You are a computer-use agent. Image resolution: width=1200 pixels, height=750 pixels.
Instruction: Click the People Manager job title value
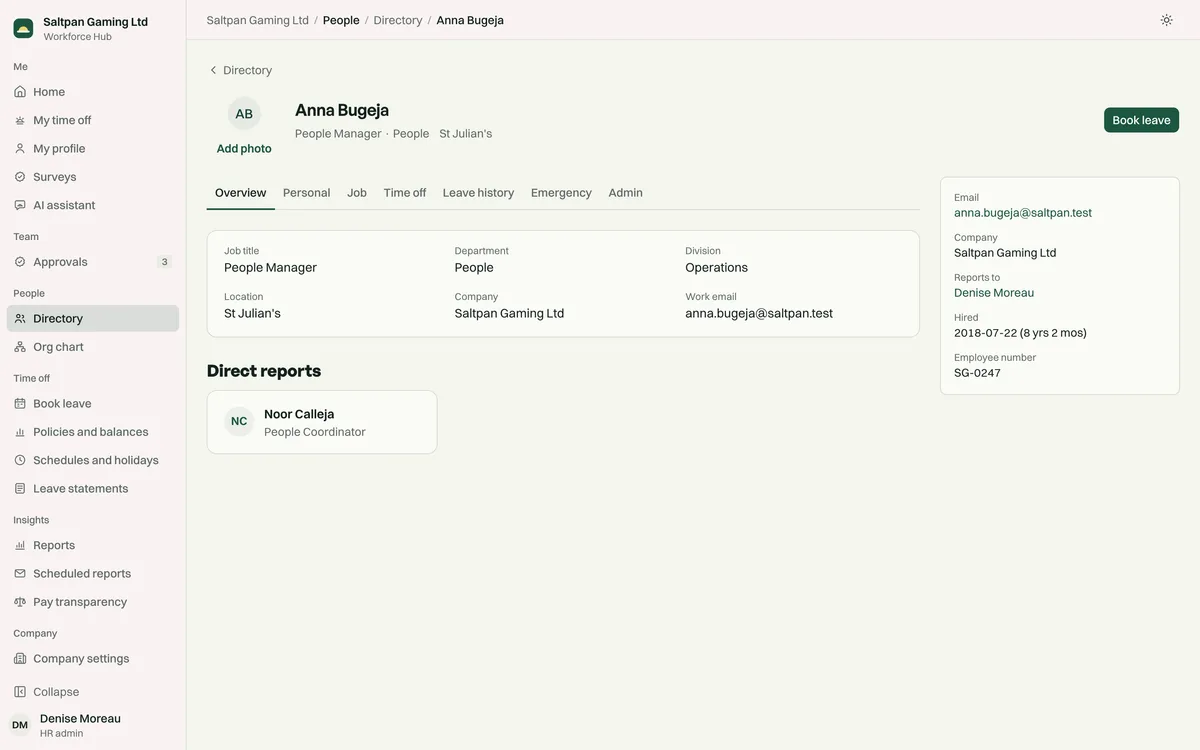point(270,268)
